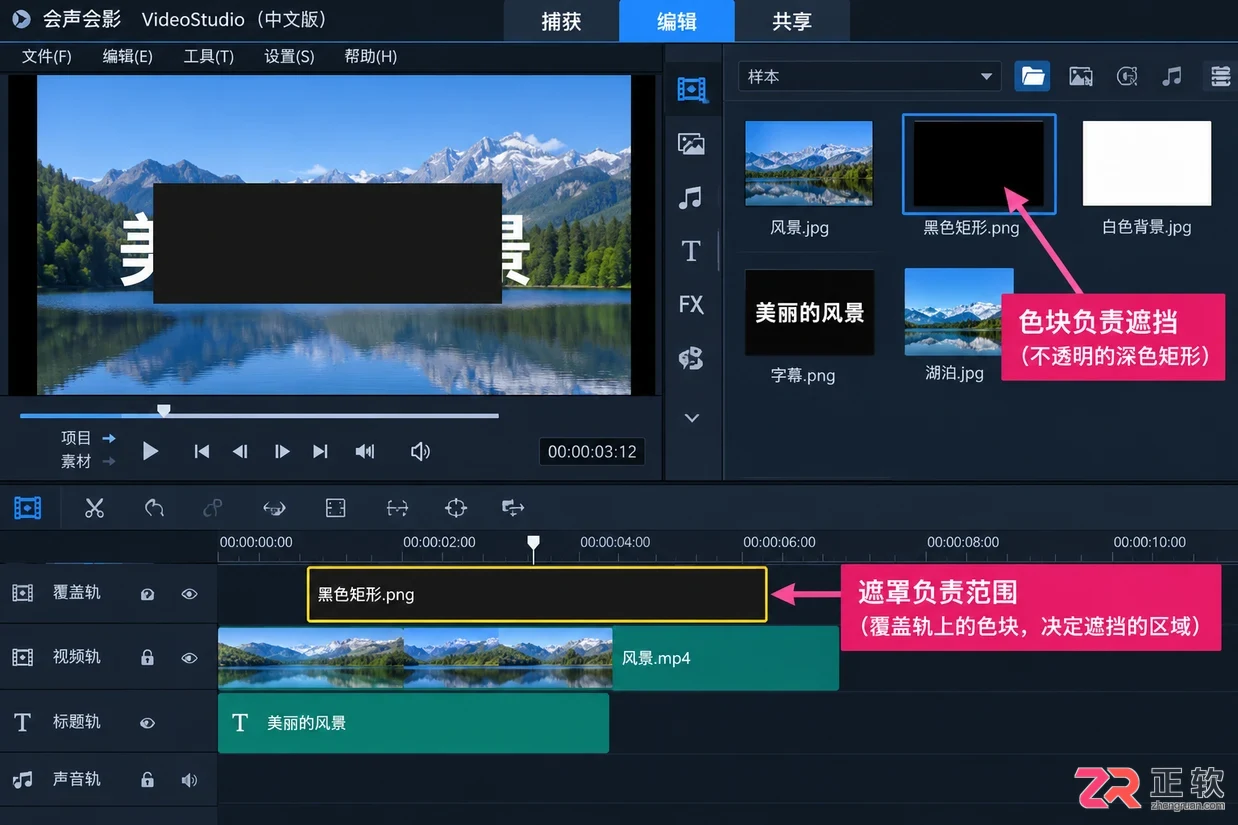Click the preview scrubber slider handle
This screenshot has width=1238, height=825.
pos(164,411)
